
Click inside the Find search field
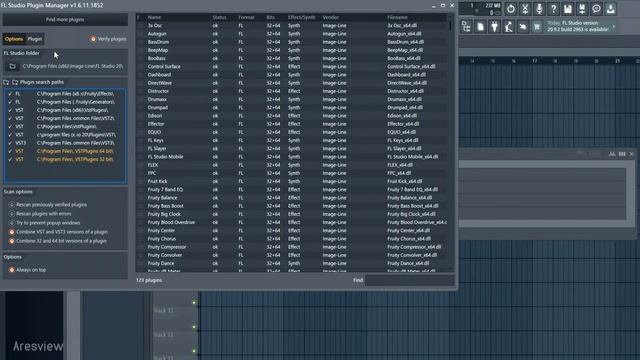pos(409,280)
